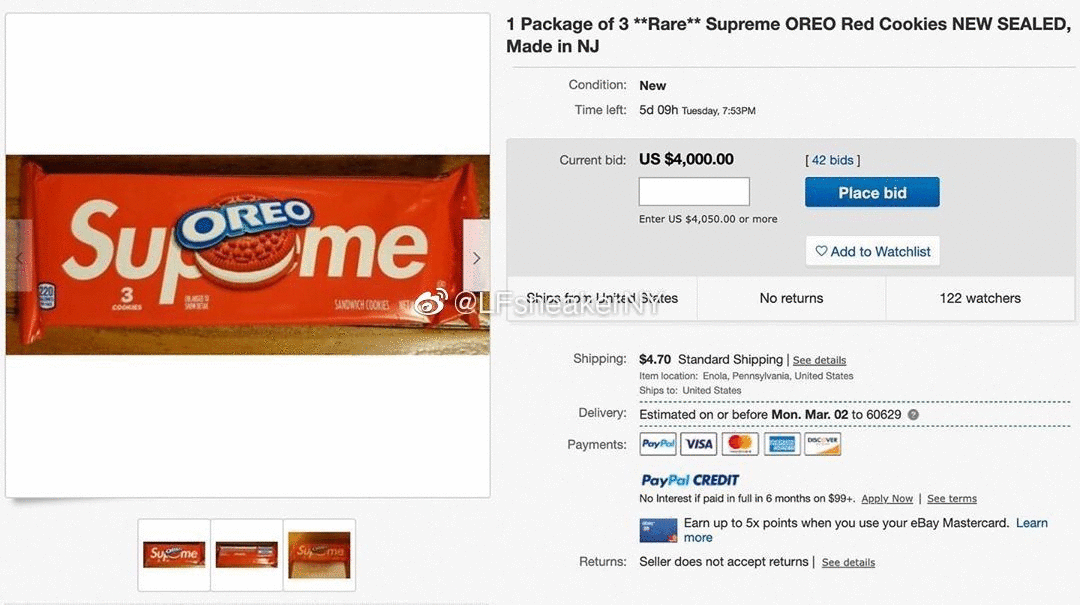Image resolution: width=1080 pixels, height=605 pixels.
Task: Click the Mastercard payment icon
Action: coord(740,444)
